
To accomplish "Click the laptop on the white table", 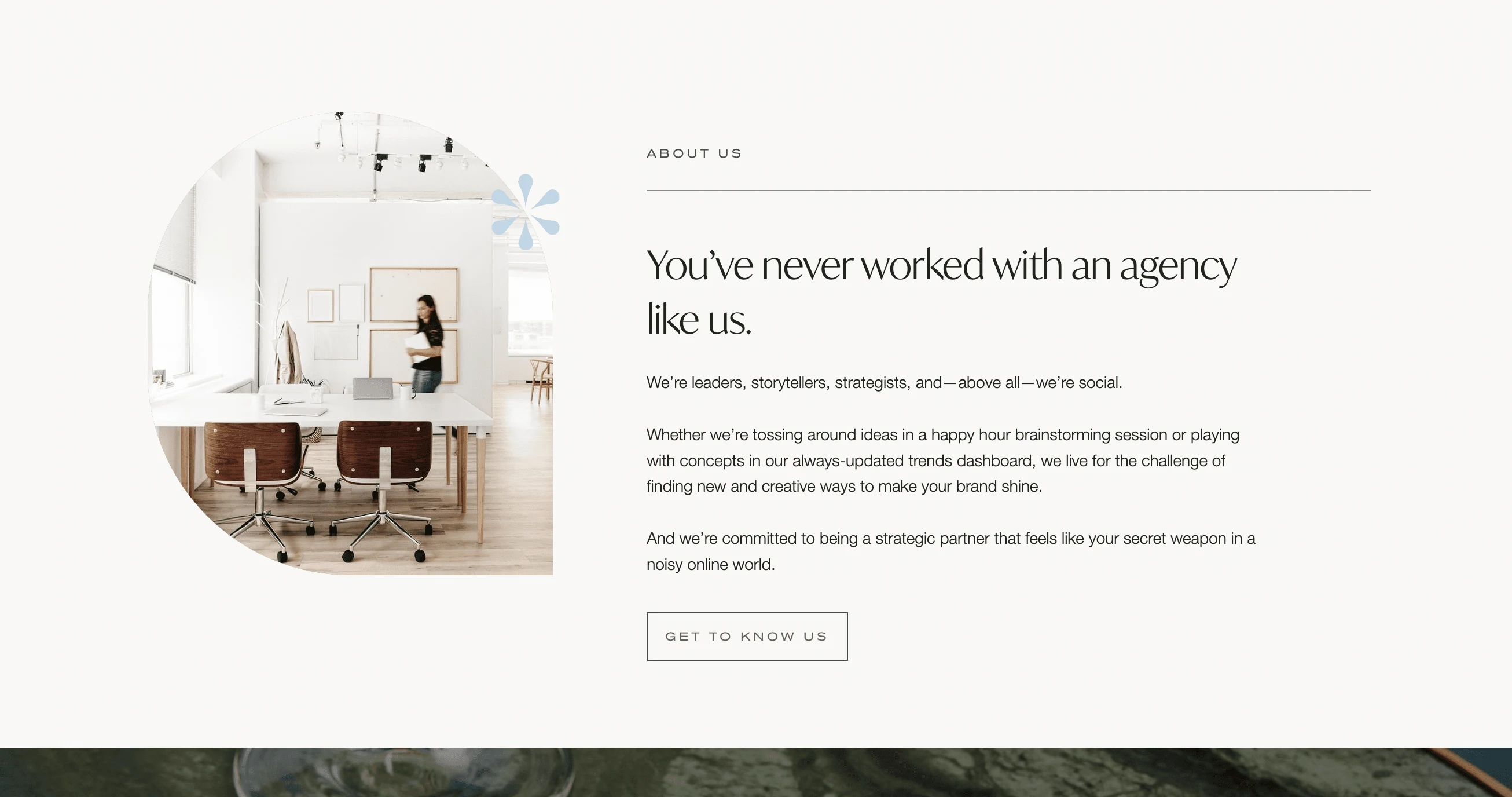I will coord(372,388).
